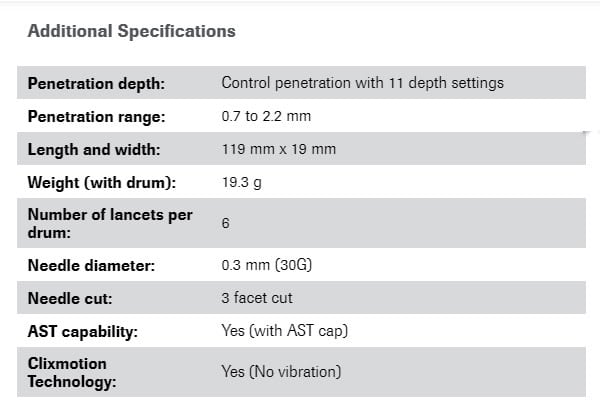Select the Length and width label

(x=94, y=149)
